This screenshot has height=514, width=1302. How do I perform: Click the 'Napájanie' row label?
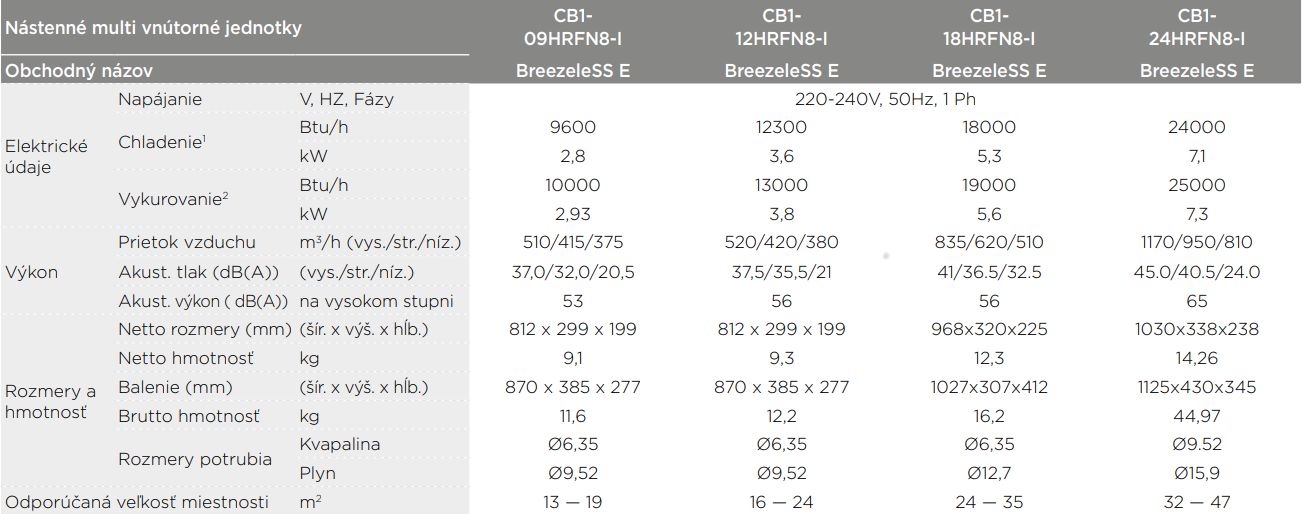tap(160, 99)
